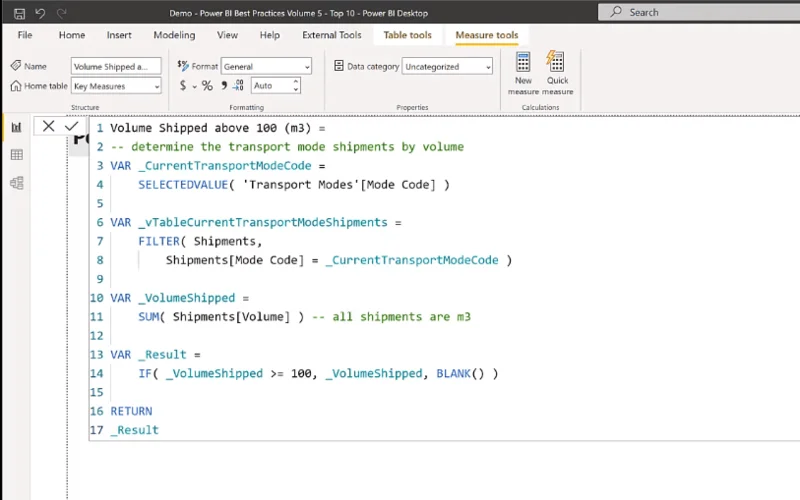Click the green comment on line 2
The image size is (800, 500).
click(x=287, y=146)
